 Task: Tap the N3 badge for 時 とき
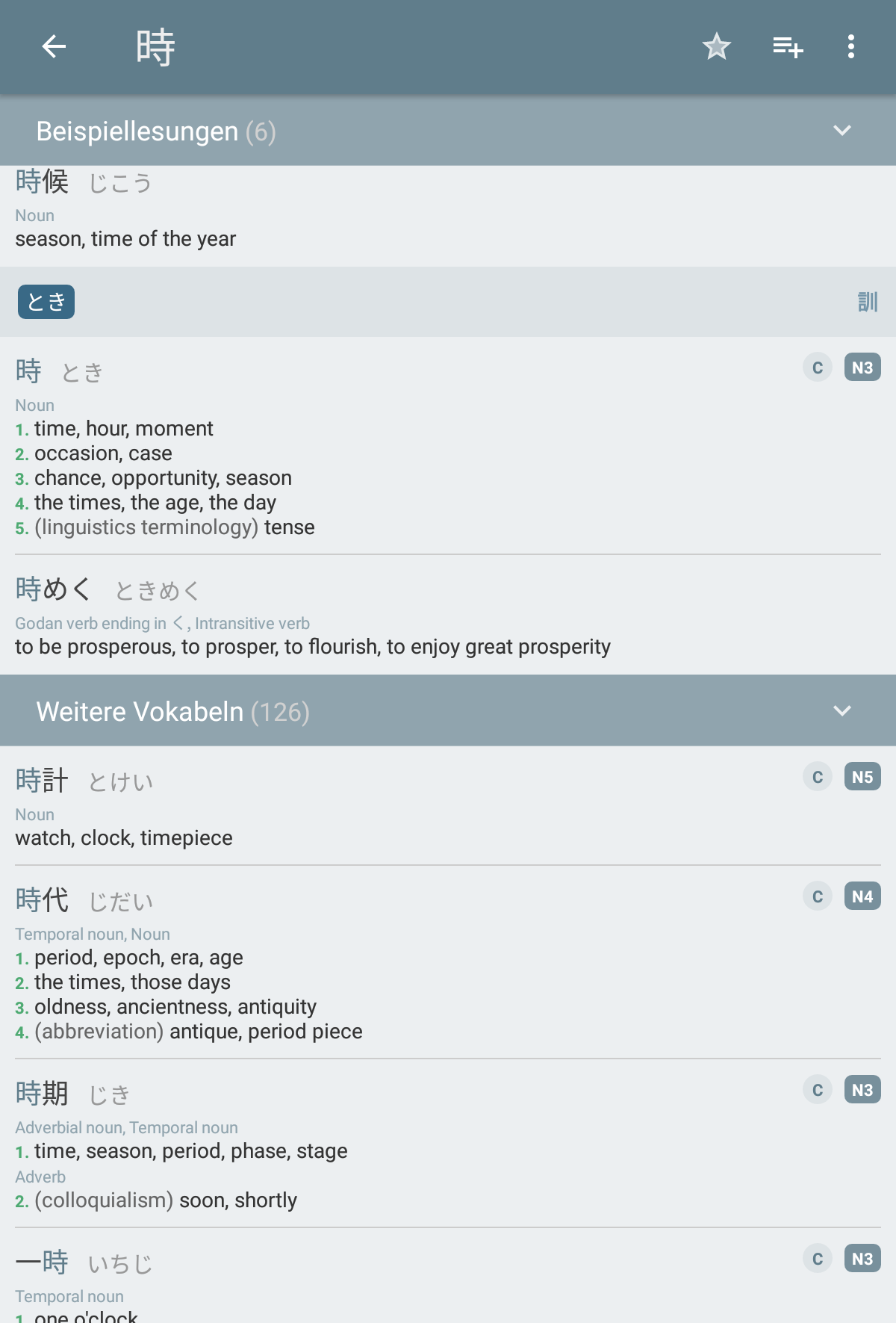click(x=862, y=368)
